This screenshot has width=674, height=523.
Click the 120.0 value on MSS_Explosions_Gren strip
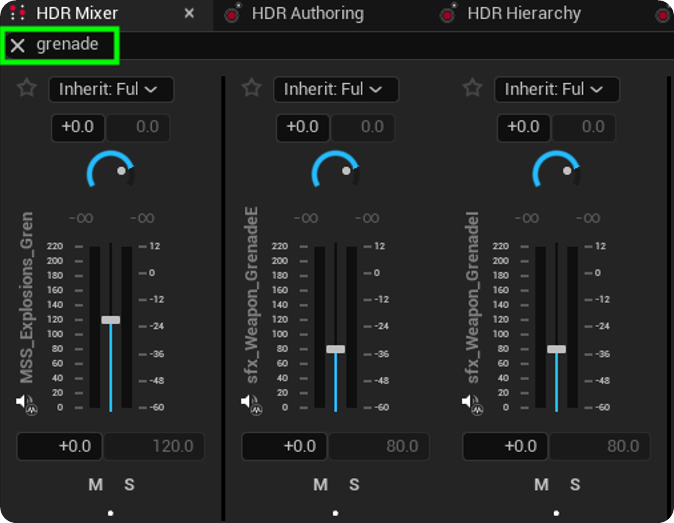click(x=154, y=447)
